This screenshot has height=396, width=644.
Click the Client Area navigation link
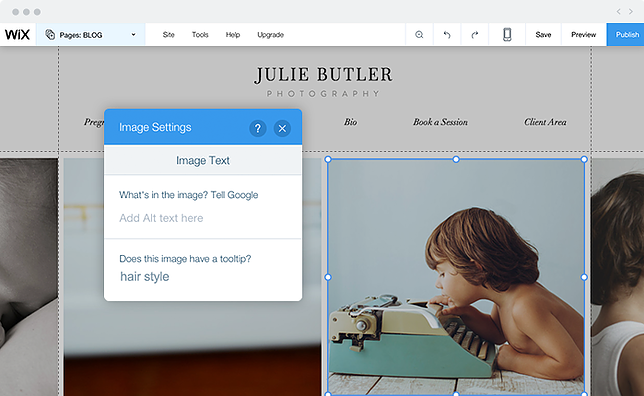click(x=545, y=122)
